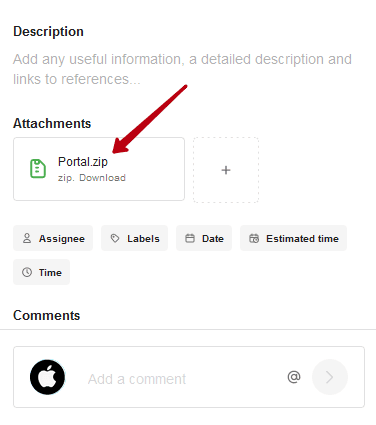Send comment with the arrow button

coord(330,377)
